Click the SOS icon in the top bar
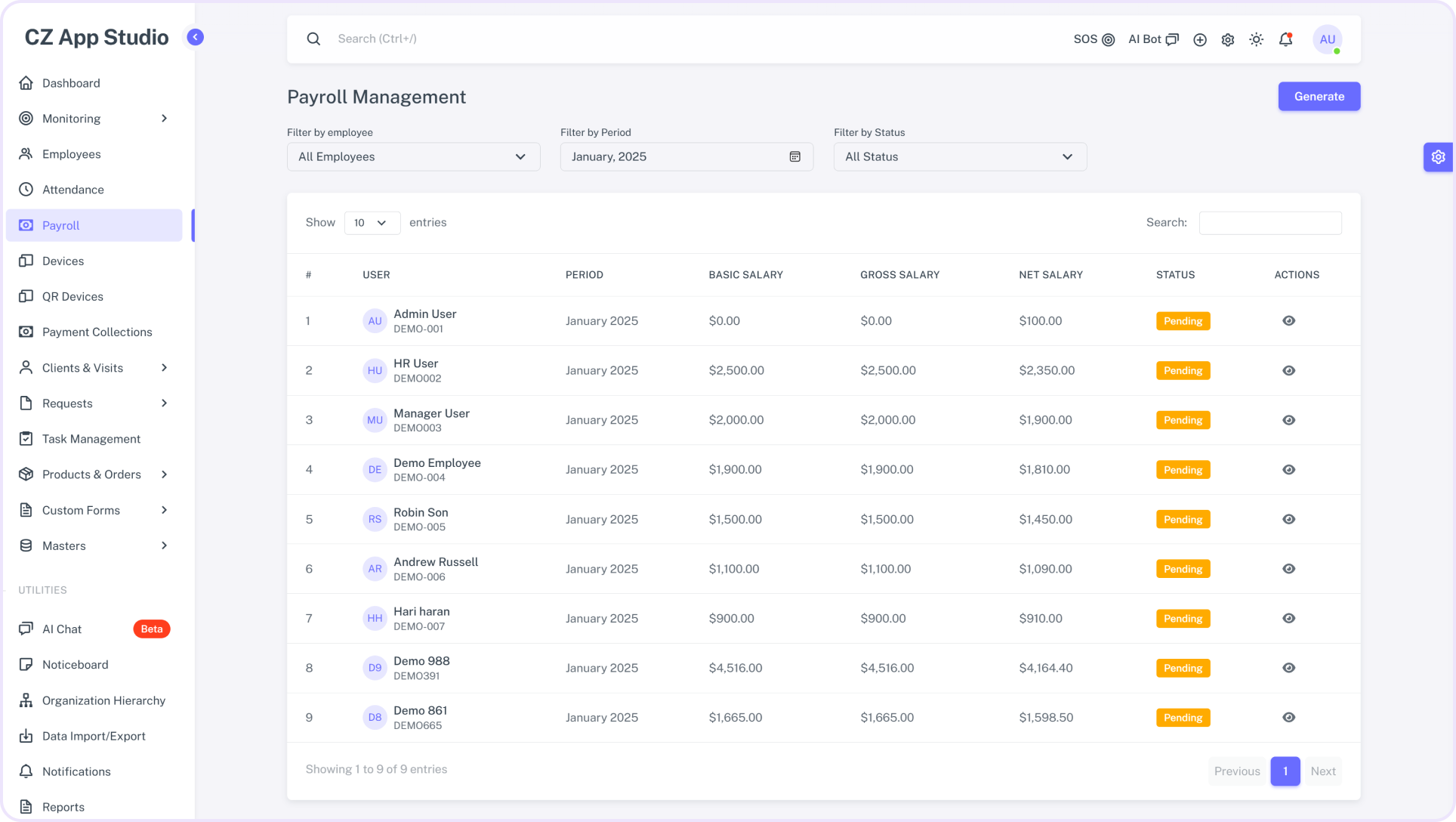 pyautogui.click(x=1108, y=39)
